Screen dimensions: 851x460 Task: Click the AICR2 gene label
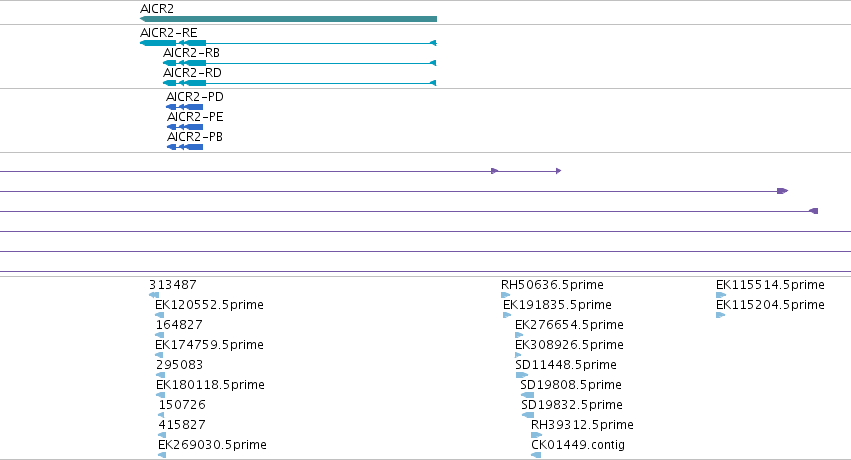157,9
